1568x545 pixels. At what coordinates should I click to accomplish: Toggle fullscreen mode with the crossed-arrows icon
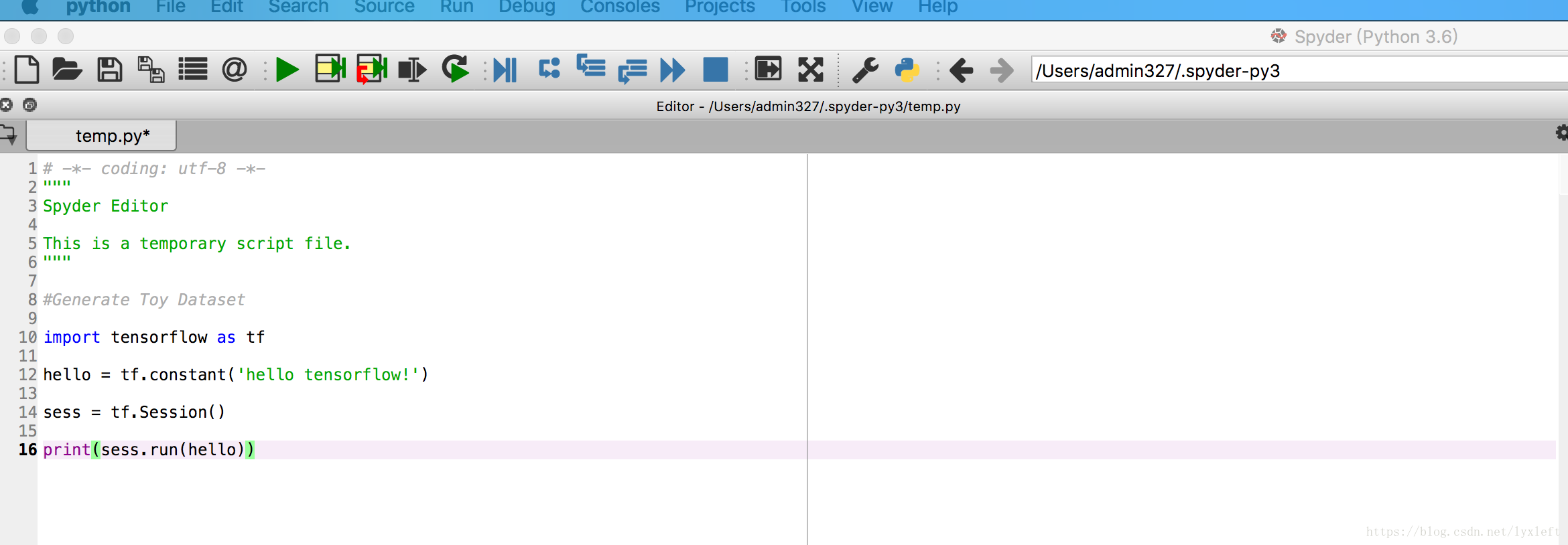[x=811, y=70]
